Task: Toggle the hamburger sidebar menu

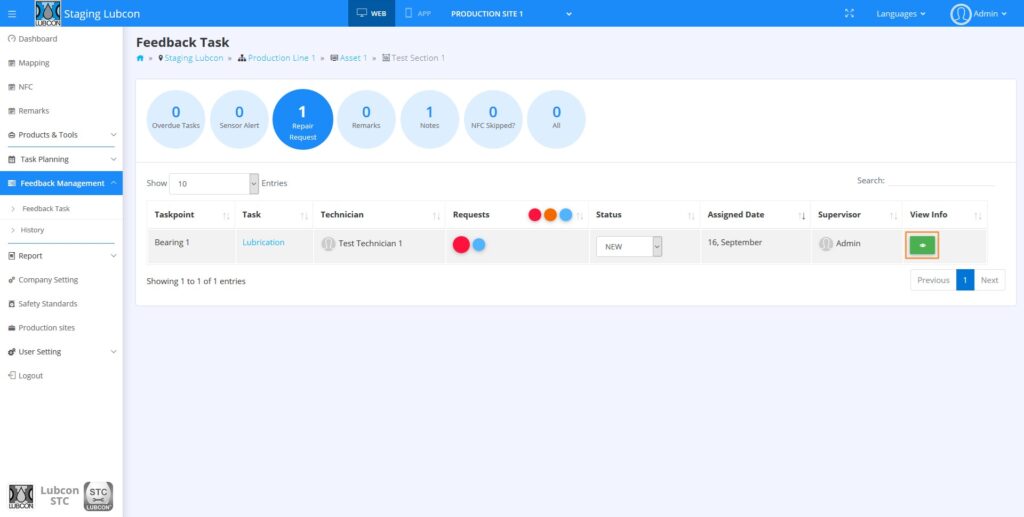Action: point(12,14)
